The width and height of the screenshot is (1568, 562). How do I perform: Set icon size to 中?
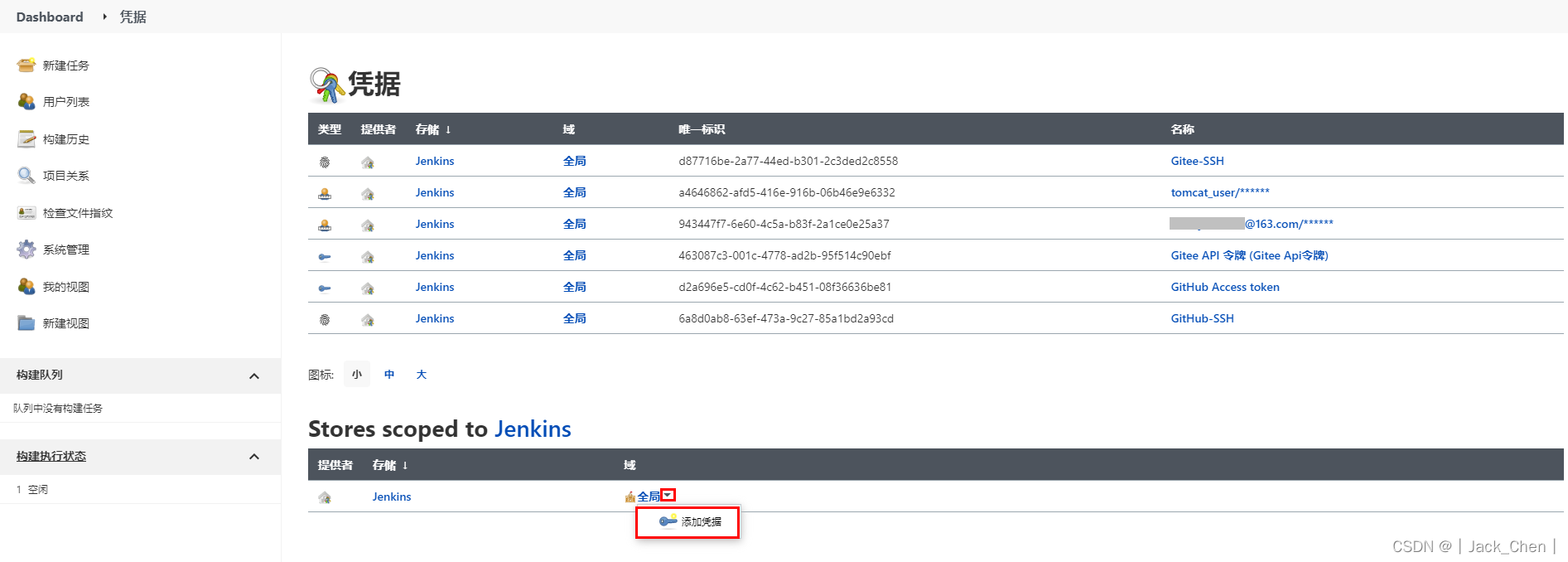point(389,375)
